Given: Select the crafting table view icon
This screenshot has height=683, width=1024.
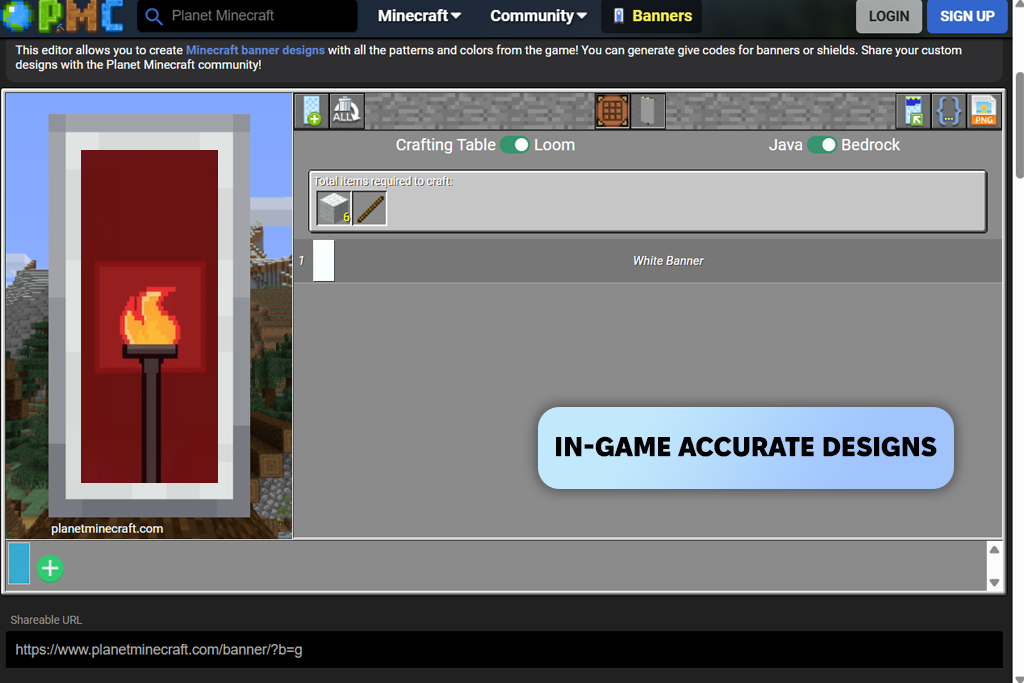Looking at the screenshot, I should [x=612, y=110].
